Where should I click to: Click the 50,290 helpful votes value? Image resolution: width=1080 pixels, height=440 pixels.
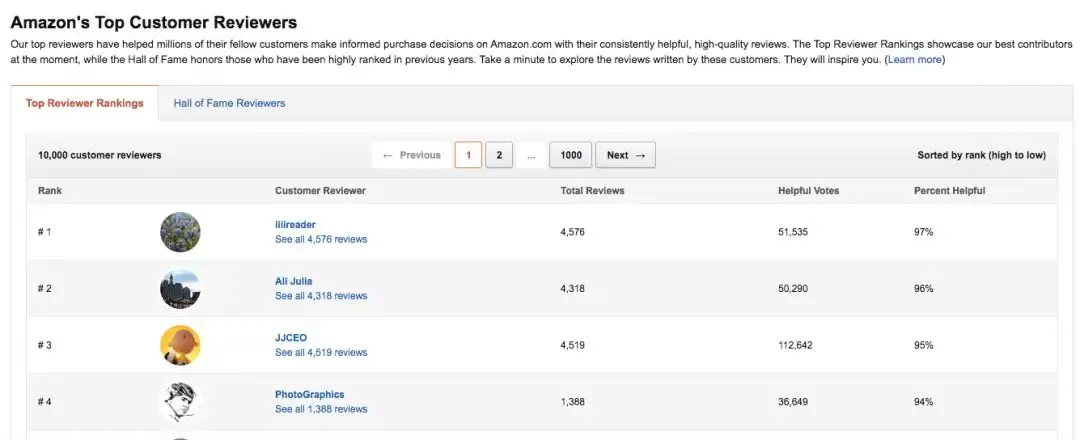click(793, 289)
